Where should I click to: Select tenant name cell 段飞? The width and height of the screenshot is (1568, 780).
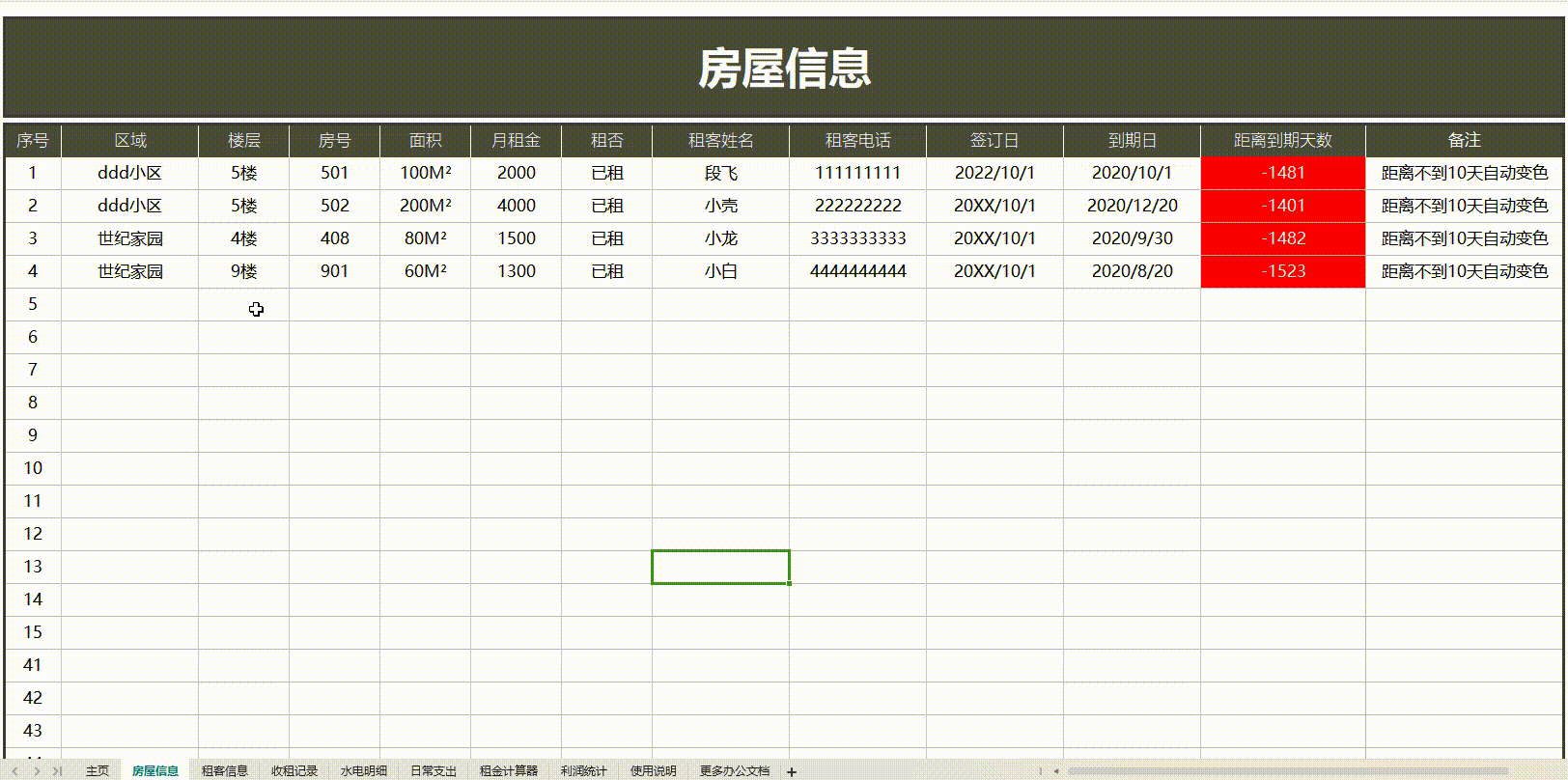click(x=721, y=174)
